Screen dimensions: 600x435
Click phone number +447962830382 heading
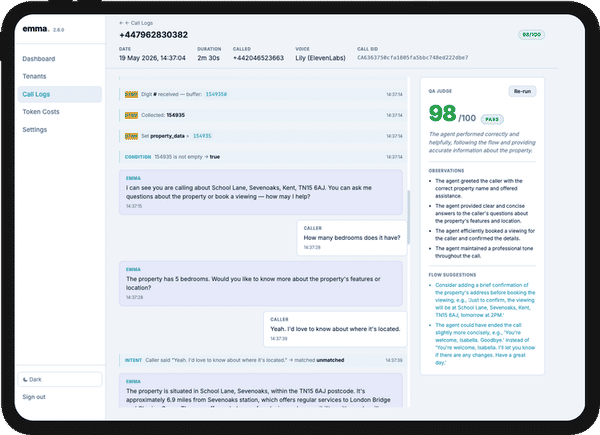[x=153, y=35]
